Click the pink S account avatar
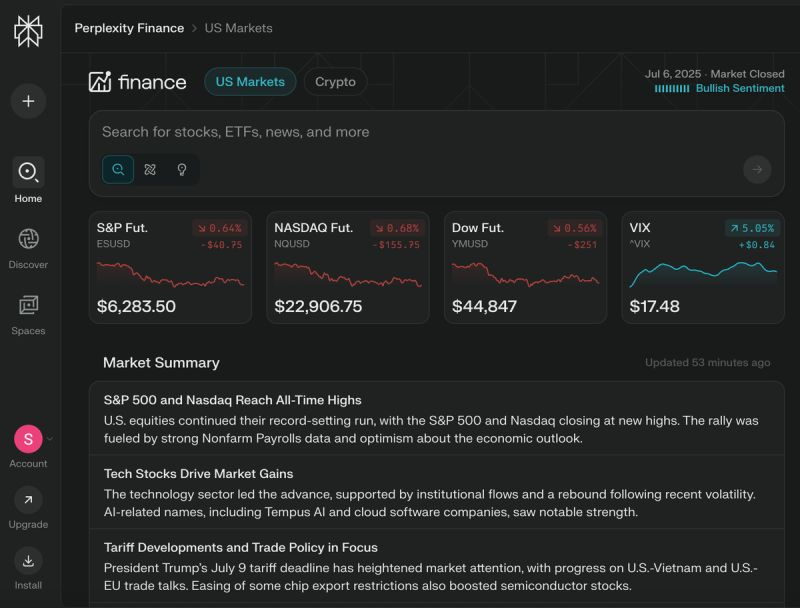The height and width of the screenshot is (608, 800). [x=28, y=439]
